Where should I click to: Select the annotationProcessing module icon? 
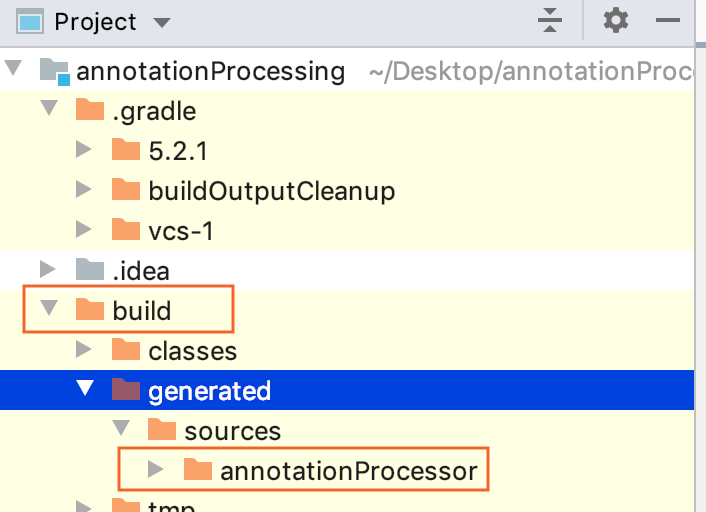pyautogui.click(x=55, y=71)
